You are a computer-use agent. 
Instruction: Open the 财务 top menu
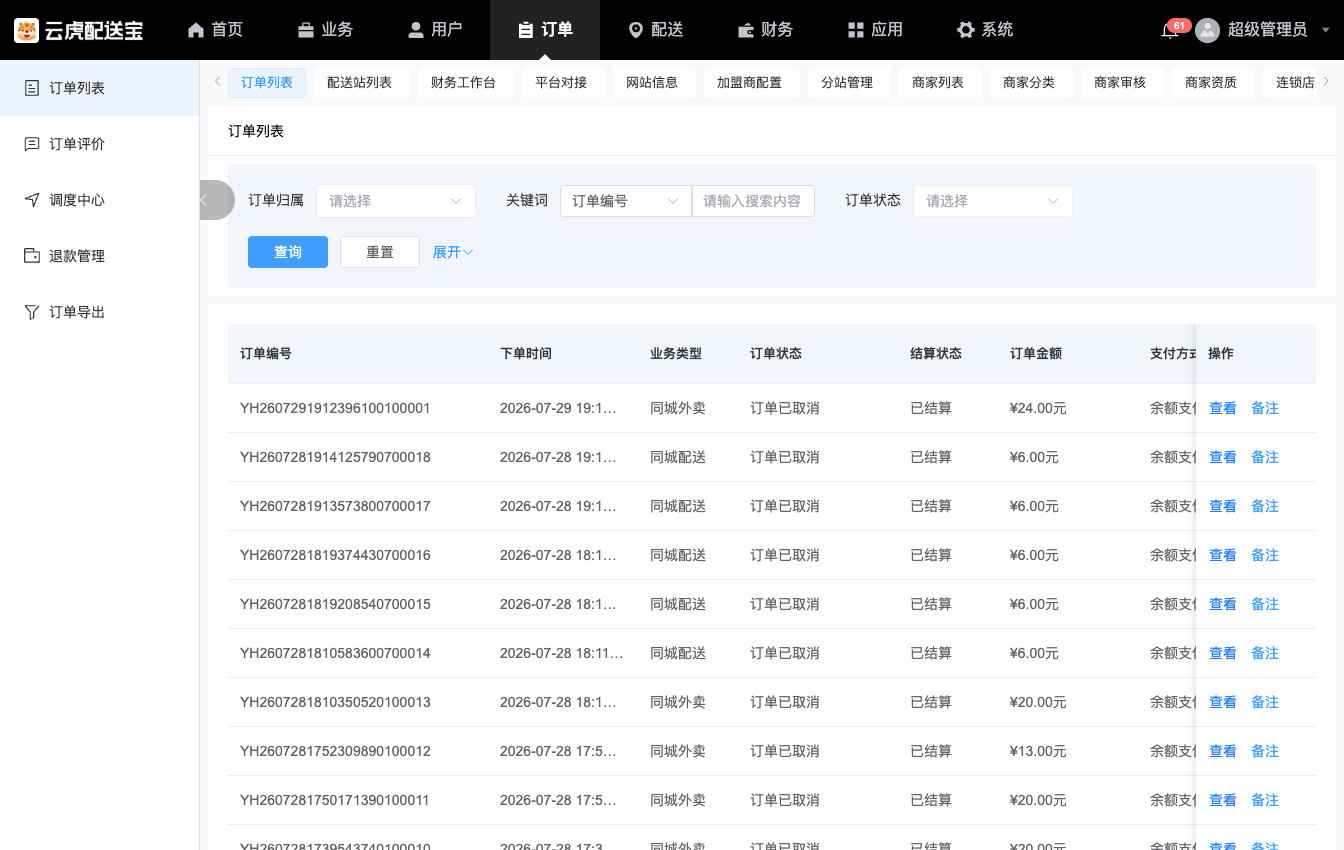765,30
